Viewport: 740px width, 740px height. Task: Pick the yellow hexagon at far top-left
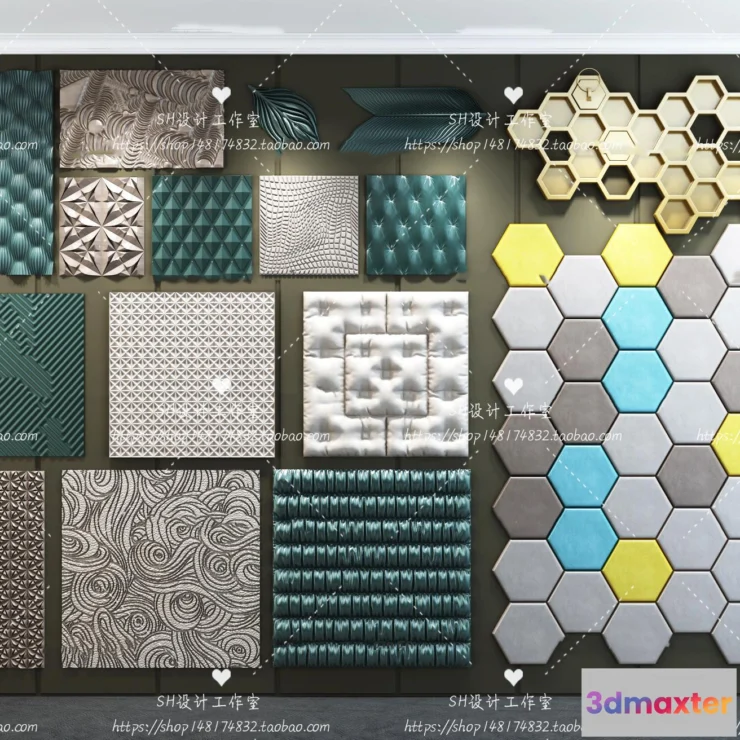pyautogui.click(x=528, y=255)
